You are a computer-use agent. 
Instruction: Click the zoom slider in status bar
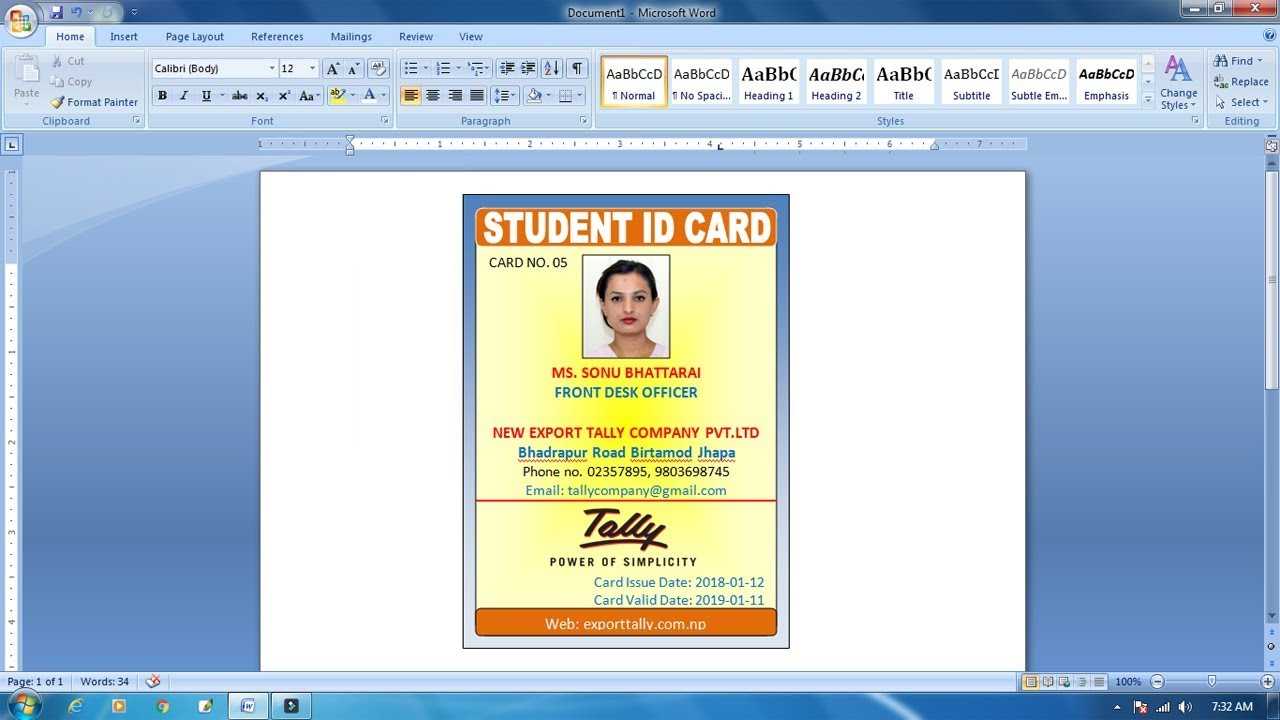(x=1211, y=681)
